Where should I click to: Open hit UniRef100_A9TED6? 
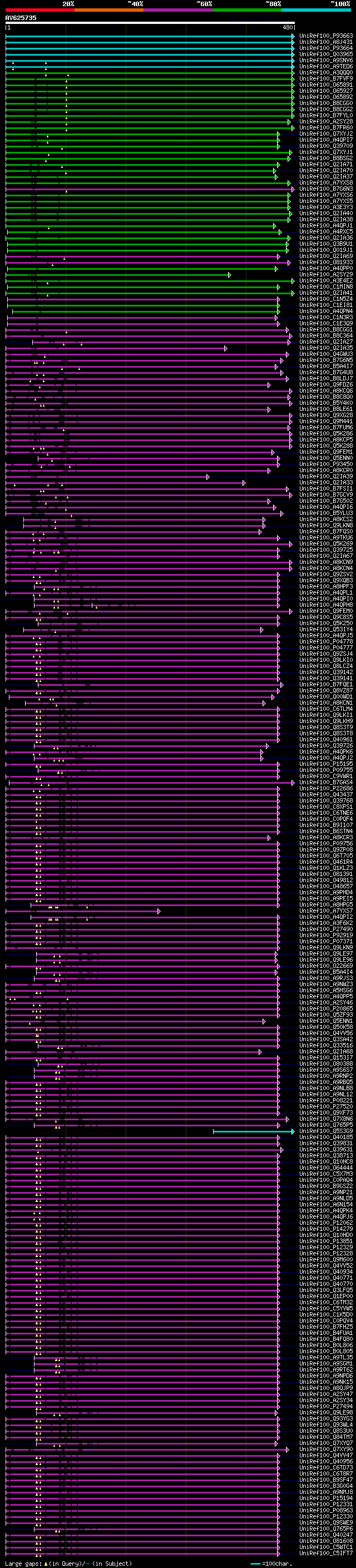click(326, 66)
